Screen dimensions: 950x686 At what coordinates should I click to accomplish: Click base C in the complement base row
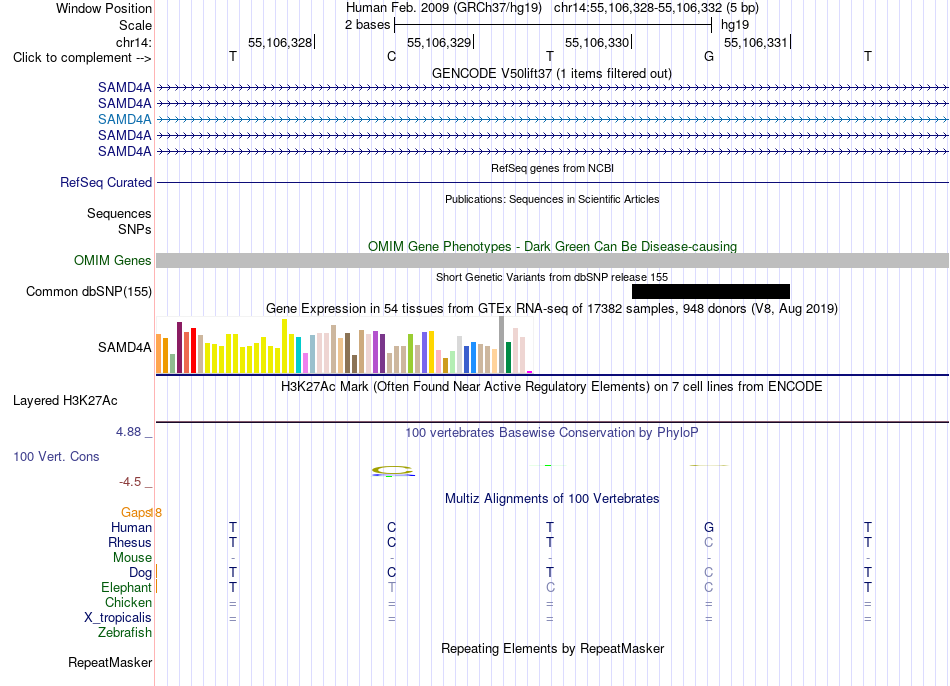391,56
